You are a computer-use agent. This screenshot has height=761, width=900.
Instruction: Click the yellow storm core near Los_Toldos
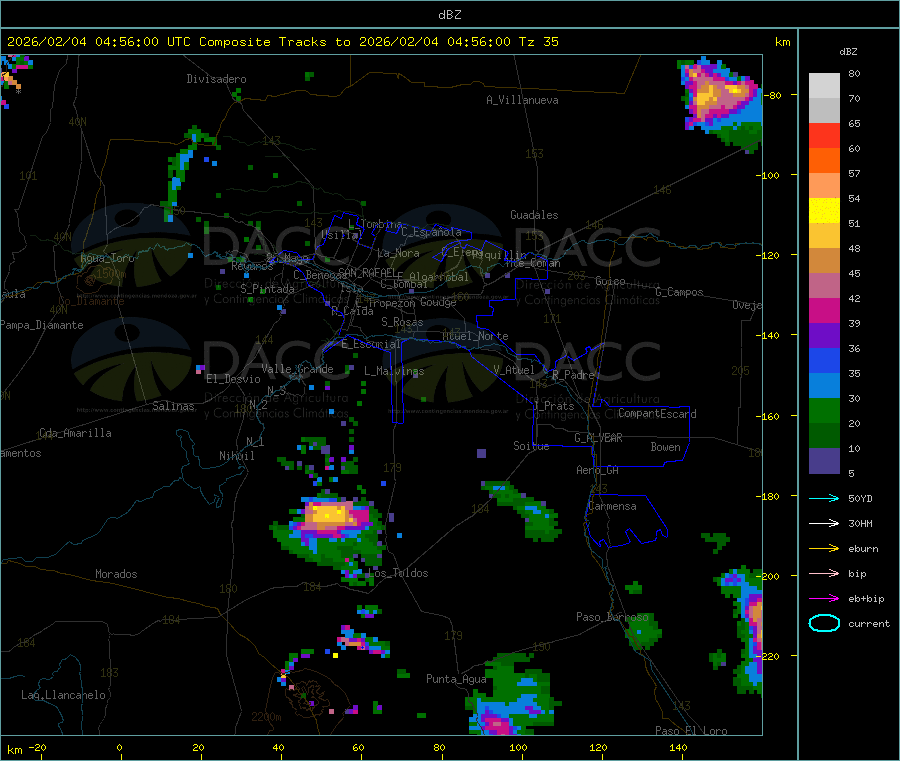pyautogui.click(x=329, y=512)
